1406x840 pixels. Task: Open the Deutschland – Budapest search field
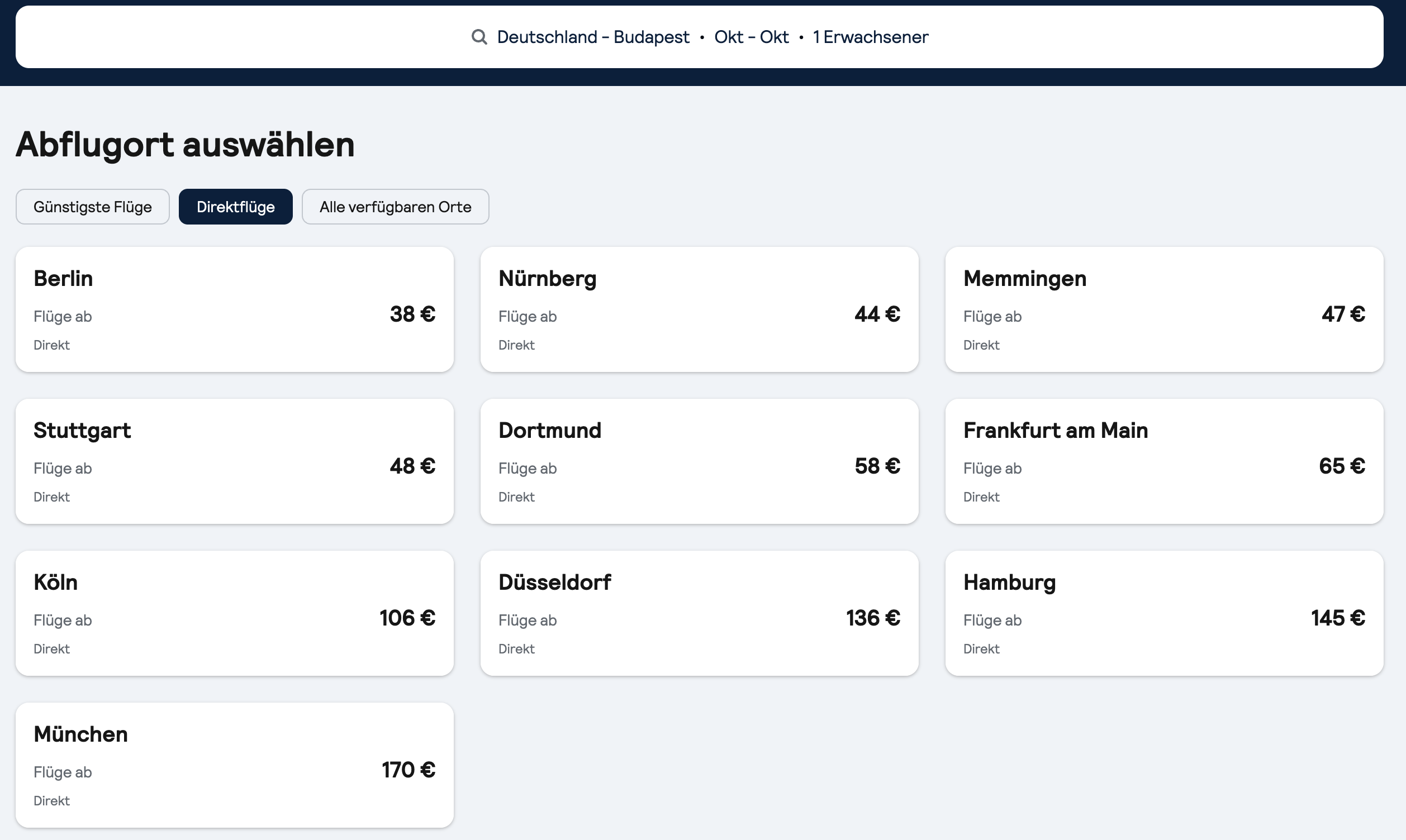pos(699,37)
